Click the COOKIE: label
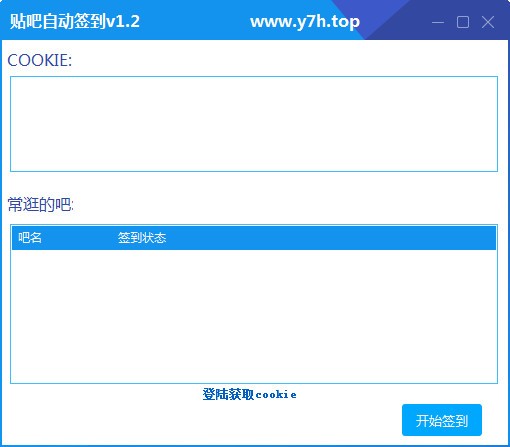Image resolution: width=510 pixels, height=447 pixels. click(x=40, y=60)
